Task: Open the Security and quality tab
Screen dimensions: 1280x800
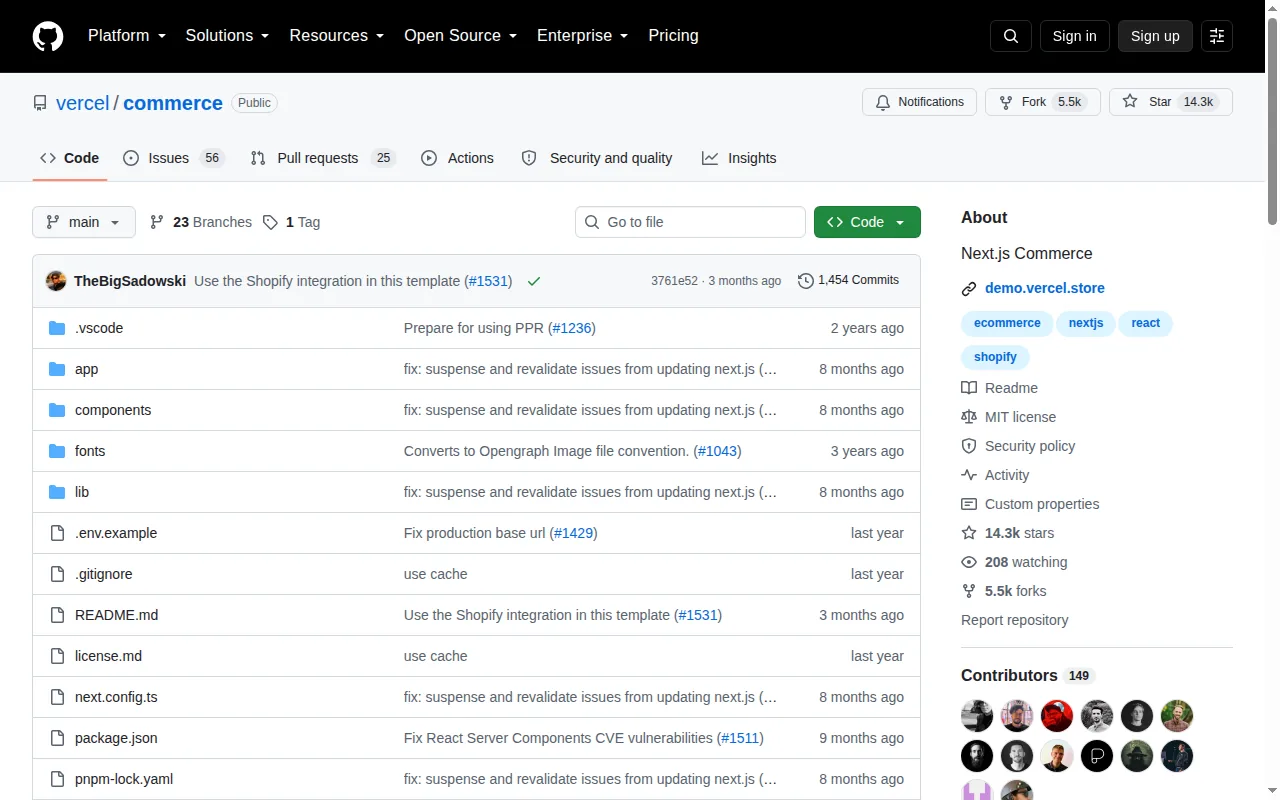Action: [597, 158]
